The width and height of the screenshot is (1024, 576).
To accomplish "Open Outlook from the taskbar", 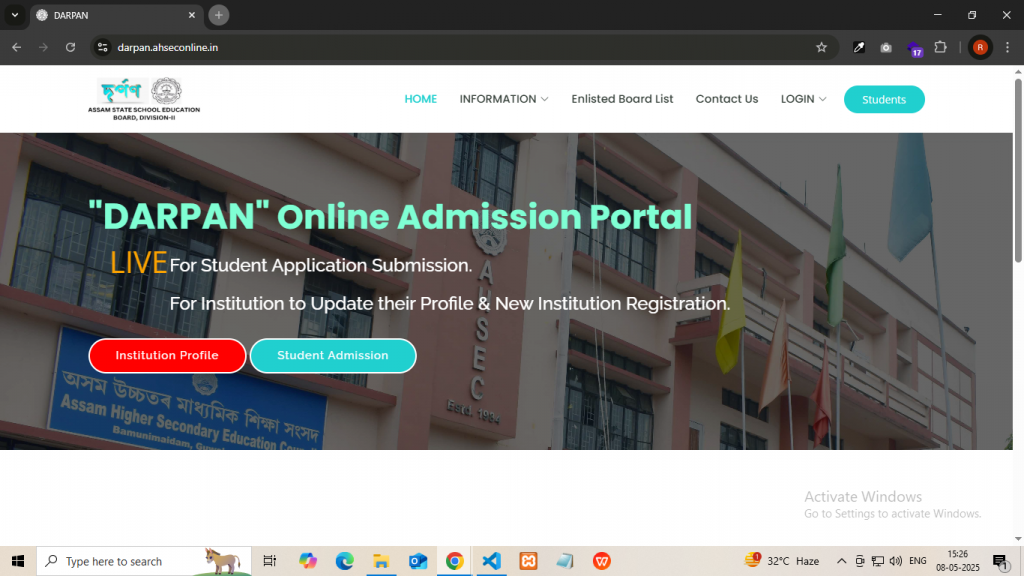I will click(418, 561).
